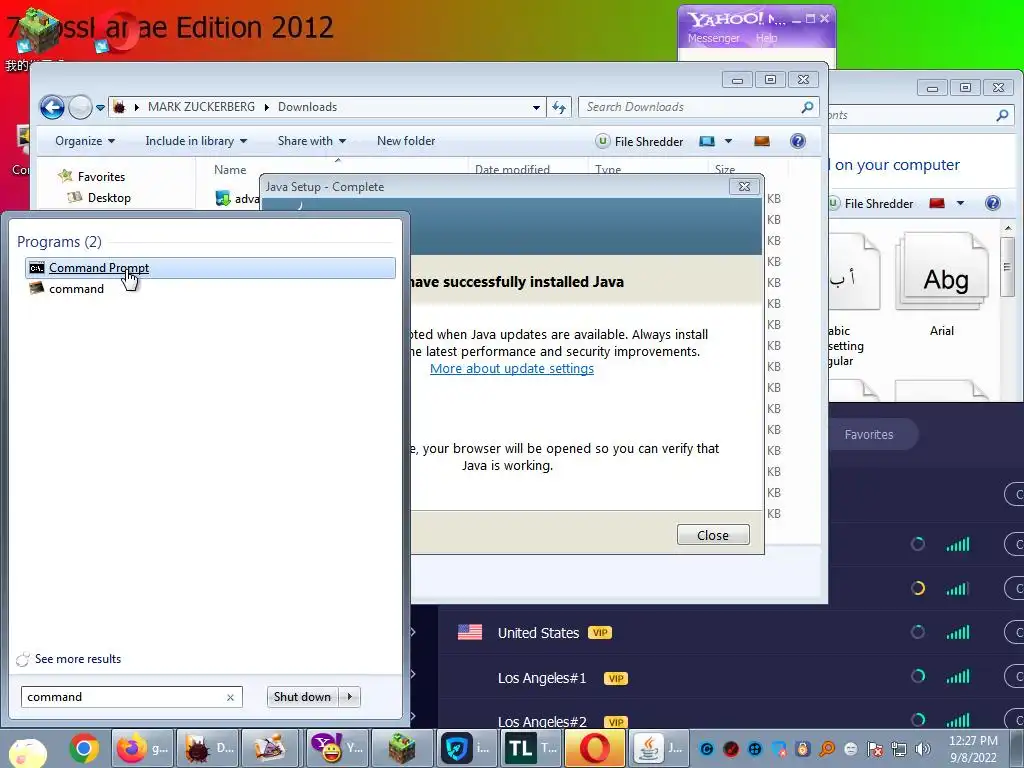Viewport: 1024px width, 768px height.
Task: Switch to Favorites tab in VPN app
Action: tap(869, 434)
